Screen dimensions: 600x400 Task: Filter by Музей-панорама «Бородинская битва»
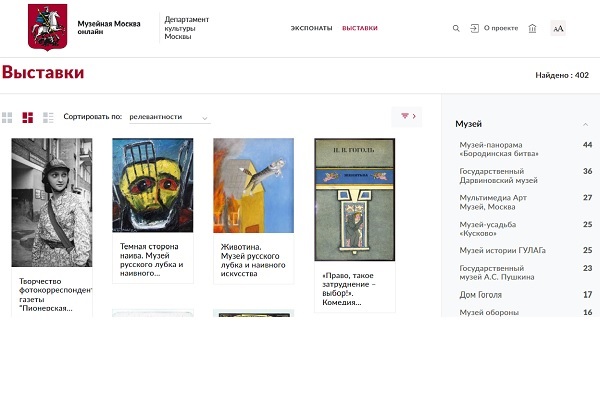499,149
